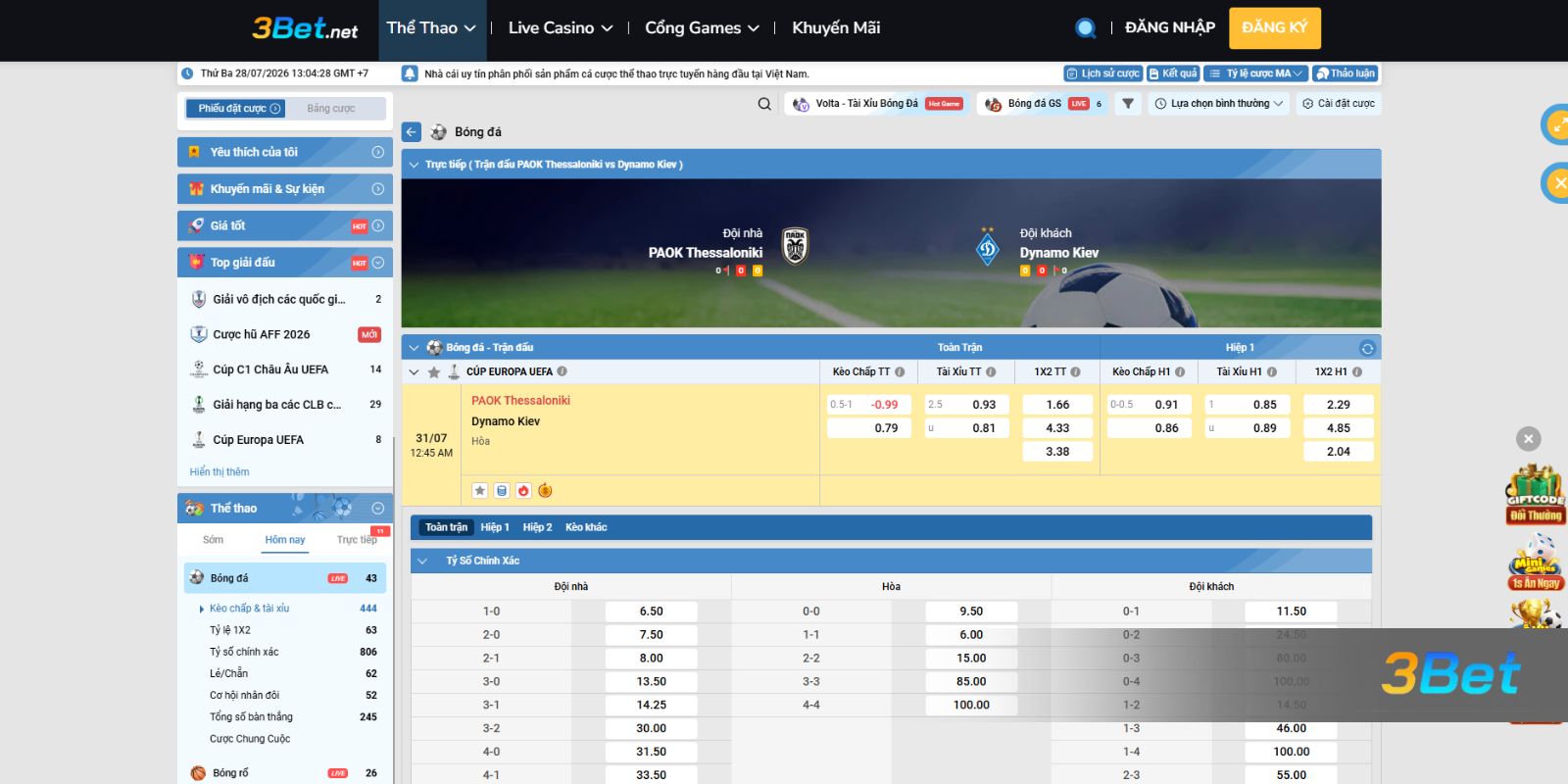The width and height of the screenshot is (1568, 784).
Task: Click the Hiển thị thêm link
Action: point(220,472)
